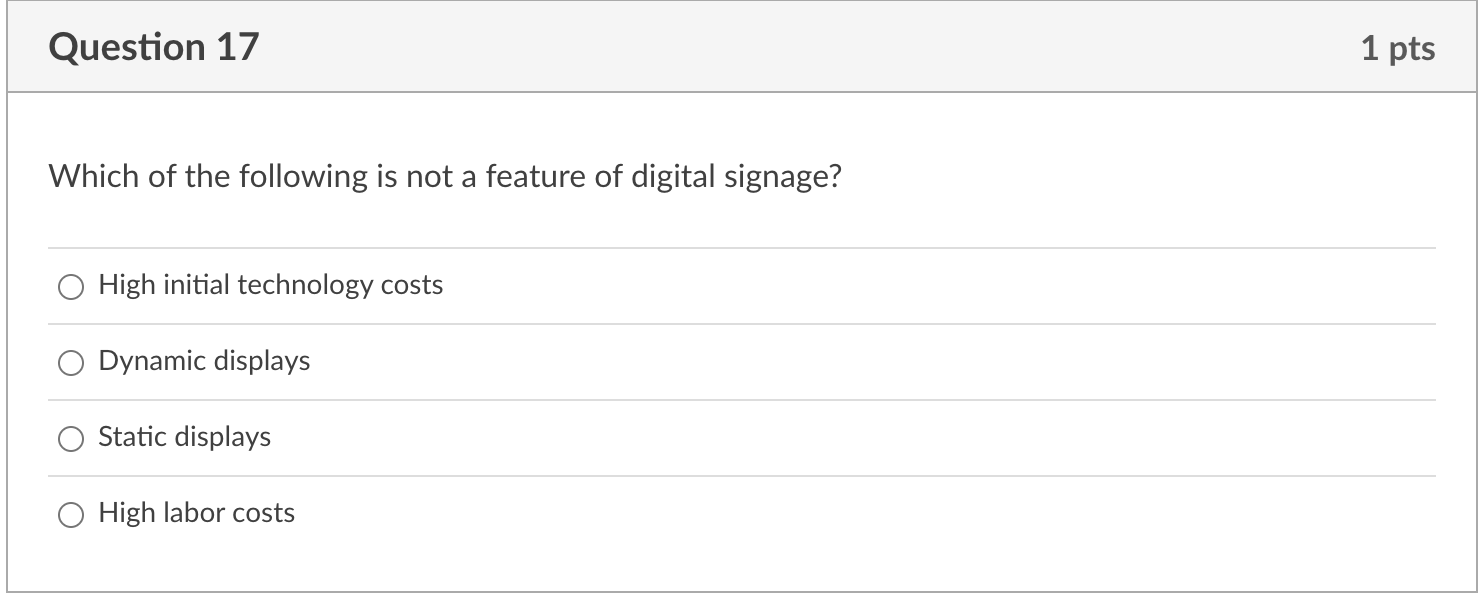
Task: Mark the "Static displays" radio button
Action: click(70, 439)
